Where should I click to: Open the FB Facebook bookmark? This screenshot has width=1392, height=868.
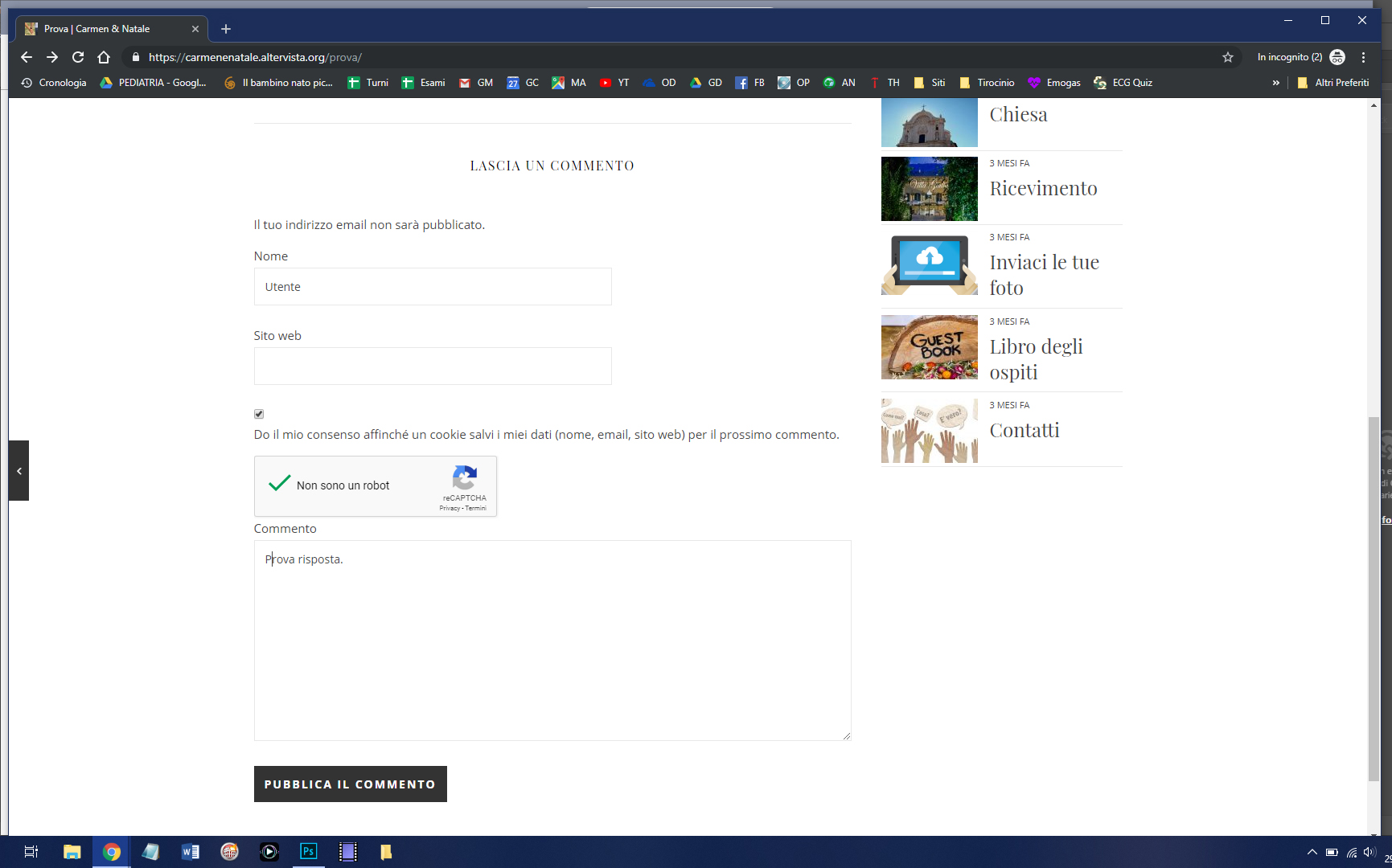coord(750,83)
